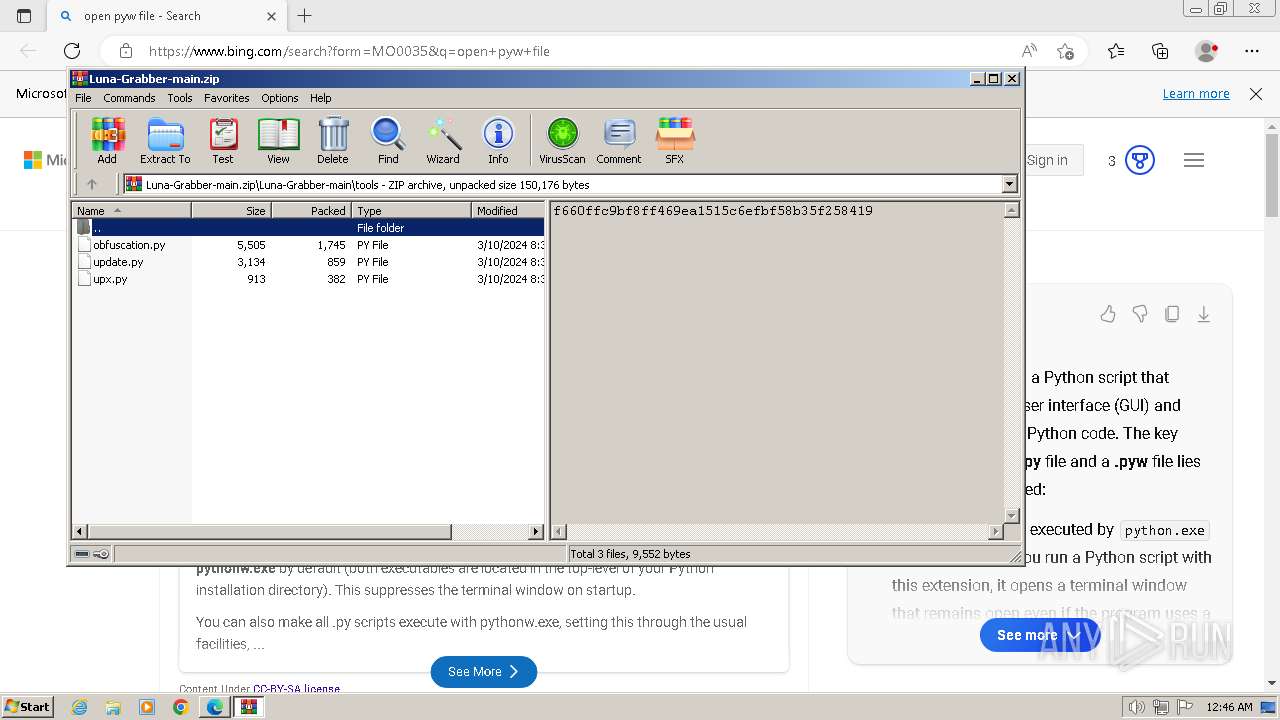This screenshot has width=1280, height=720.
Task: Open the Options menu
Action: click(x=280, y=98)
